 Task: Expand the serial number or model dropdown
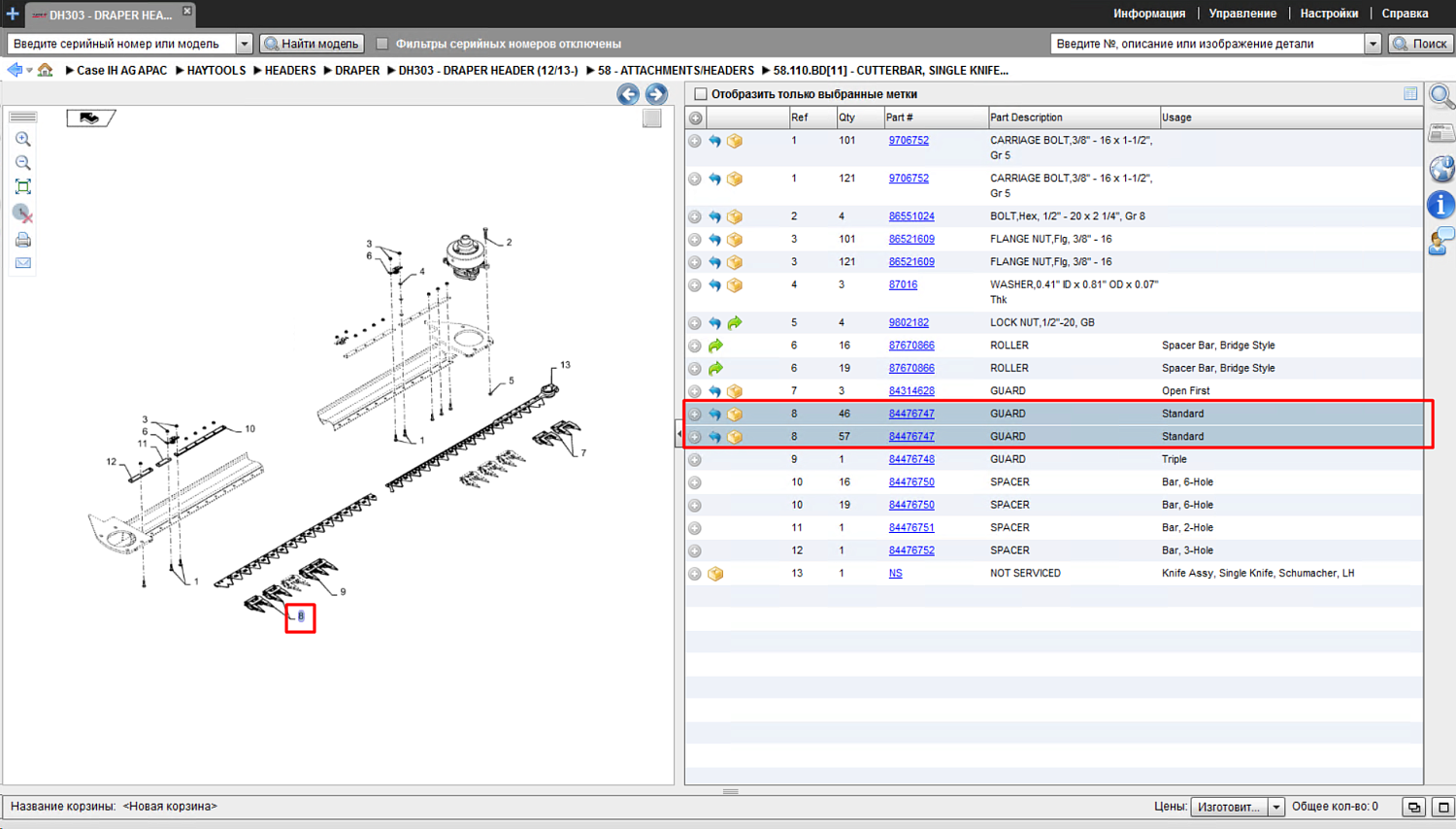(245, 44)
